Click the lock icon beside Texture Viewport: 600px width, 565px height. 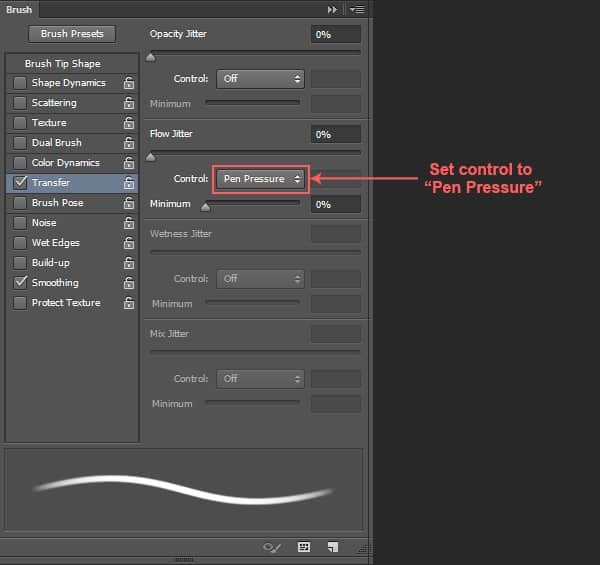[x=129, y=122]
